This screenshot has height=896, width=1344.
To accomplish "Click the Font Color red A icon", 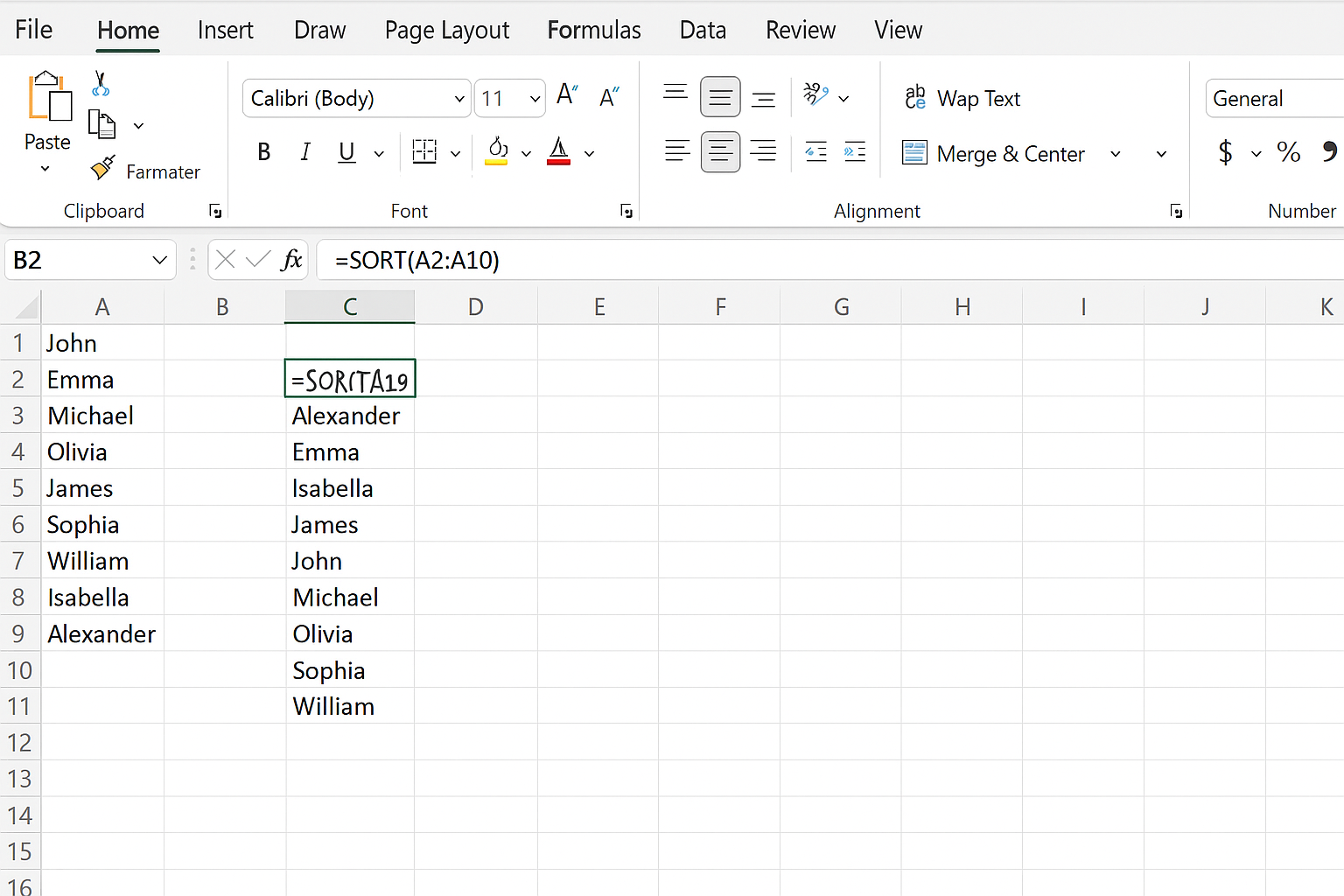I will (x=559, y=151).
